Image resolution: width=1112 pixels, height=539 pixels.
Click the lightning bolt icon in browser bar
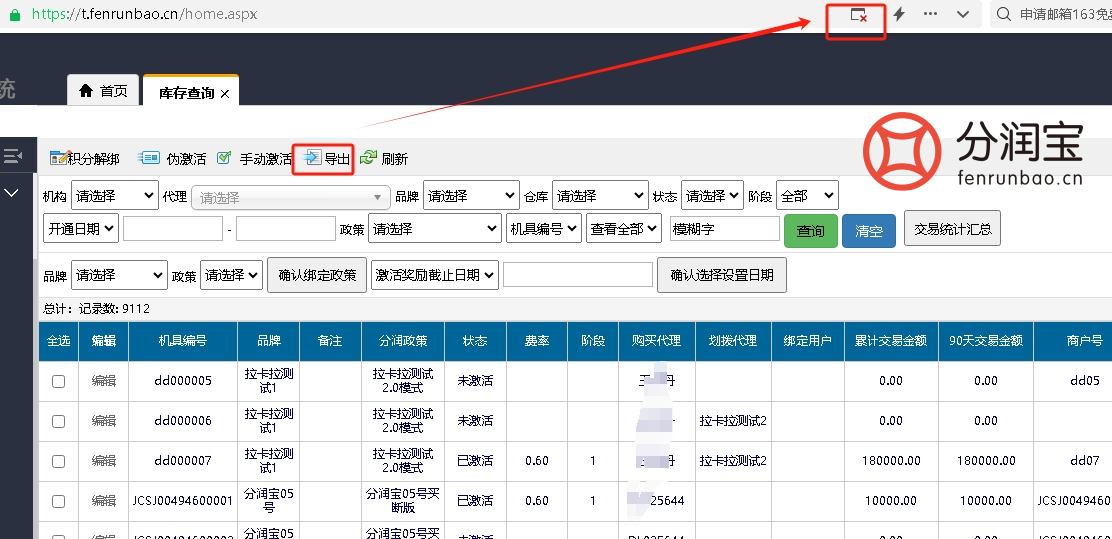pos(899,14)
